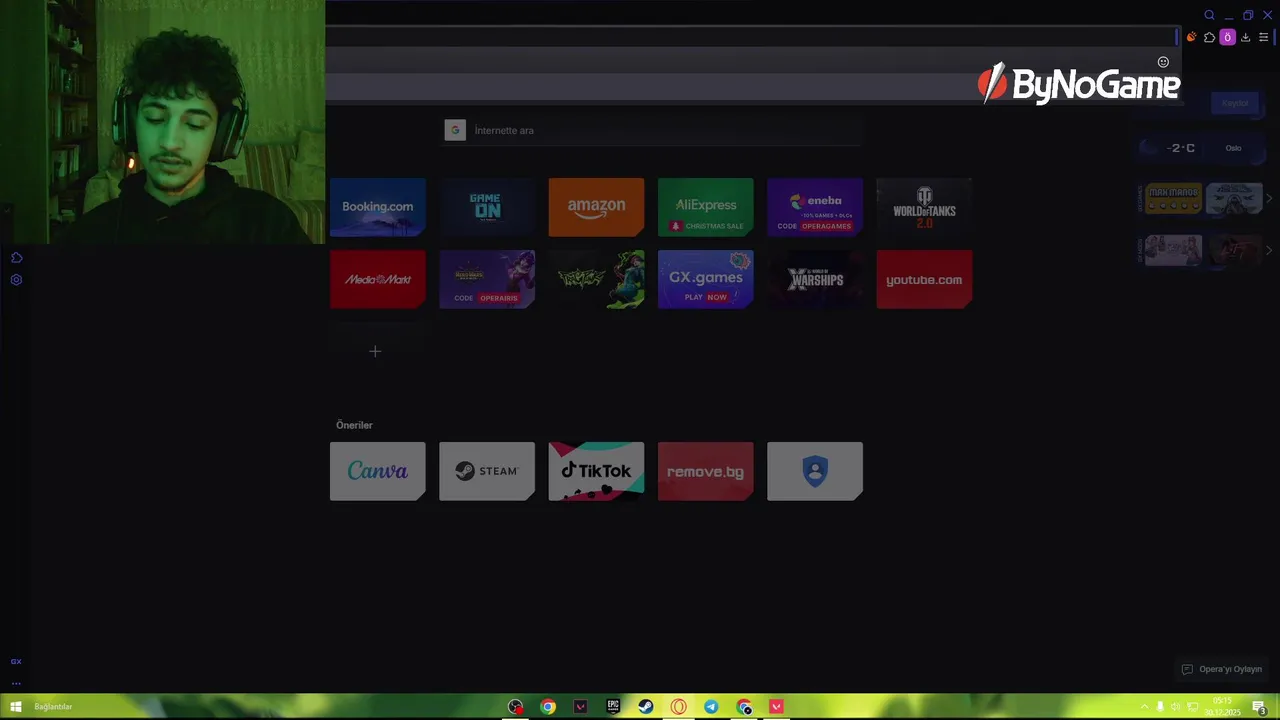Open the Windows notification center
The image size is (1280, 720).
coord(1259,707)
